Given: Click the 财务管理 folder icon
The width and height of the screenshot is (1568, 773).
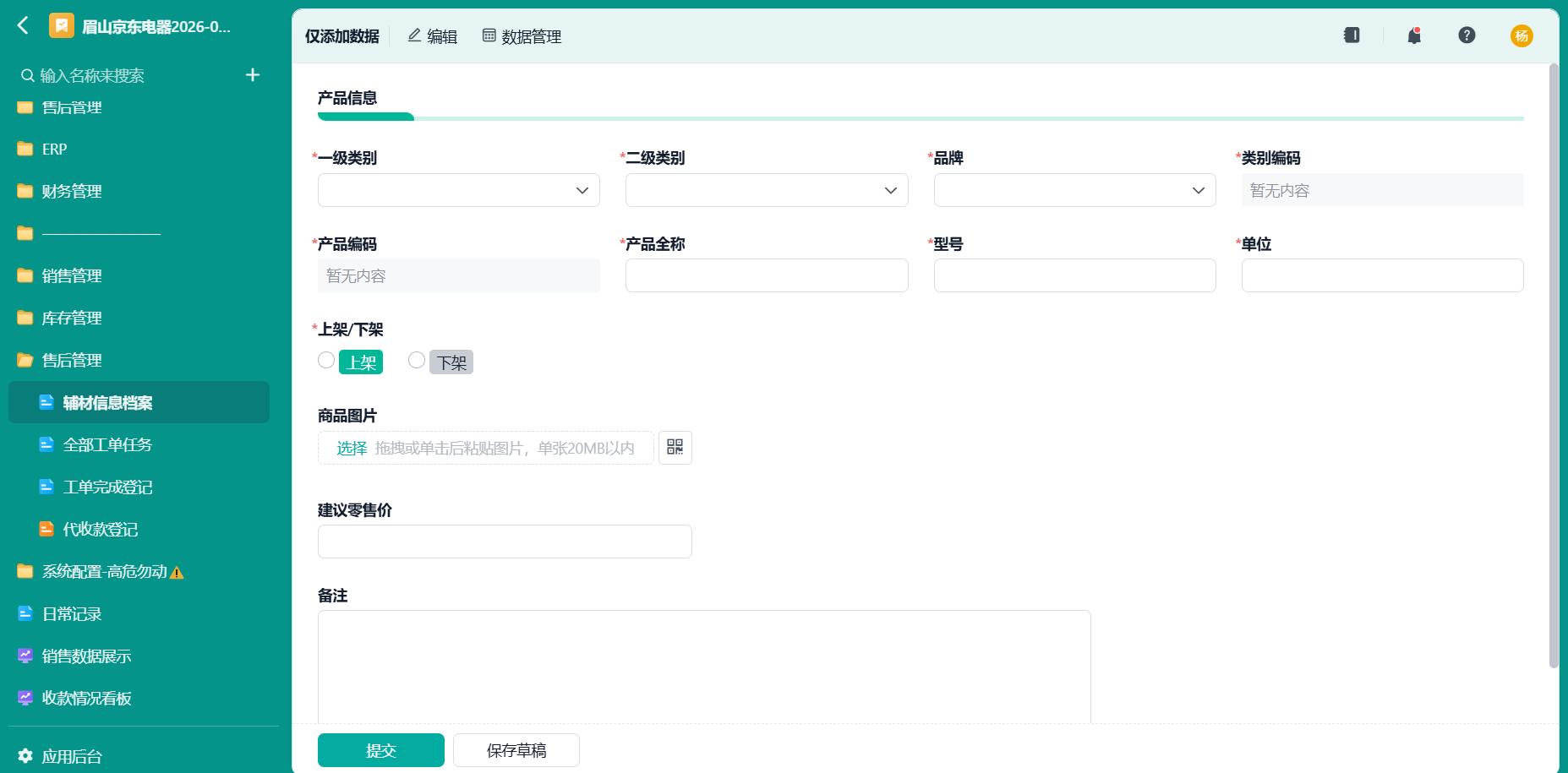Looking at the screenshot, I should point(25,192).
